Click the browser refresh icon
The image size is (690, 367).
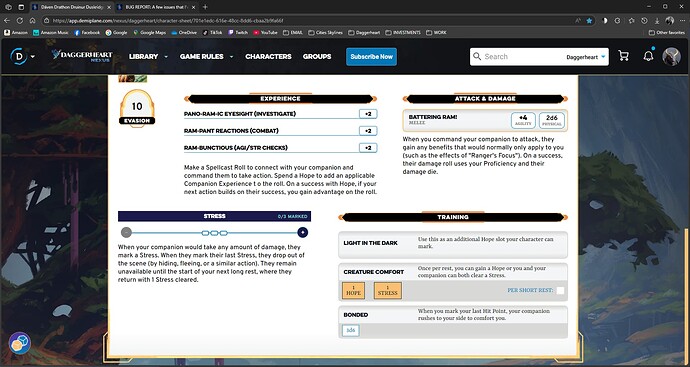point(20,20)
